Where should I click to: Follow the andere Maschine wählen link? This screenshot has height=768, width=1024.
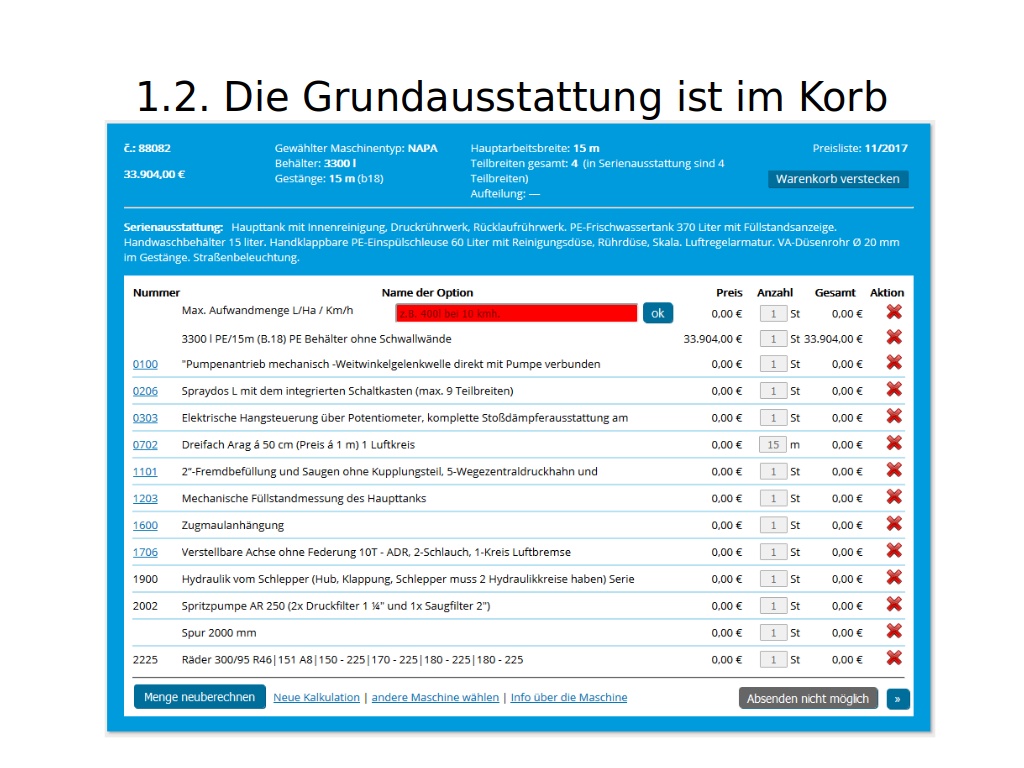(435, 698)
